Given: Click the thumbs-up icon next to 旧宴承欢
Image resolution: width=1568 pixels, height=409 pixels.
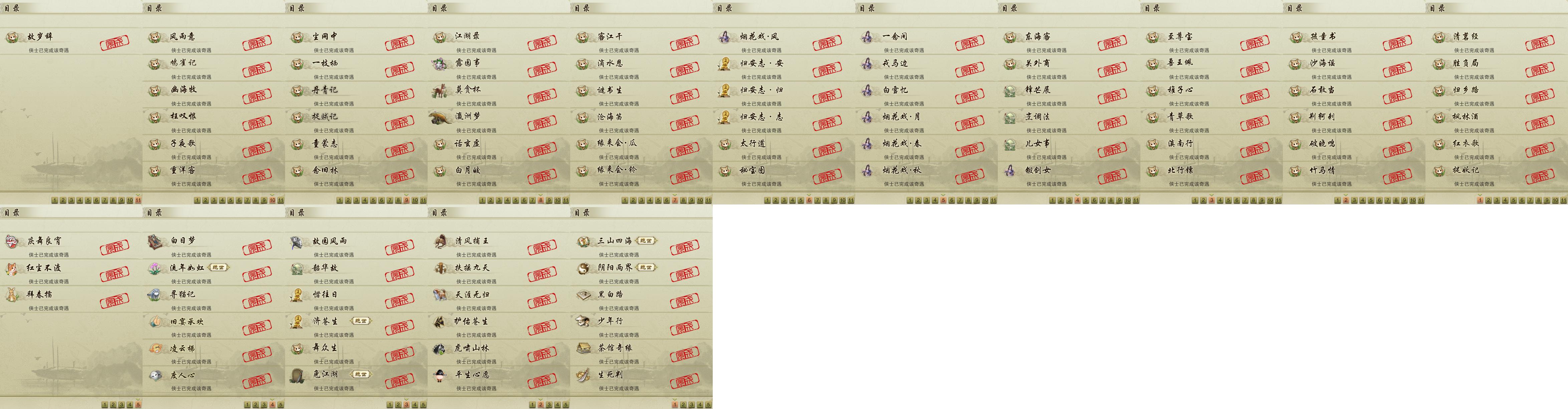Looking at the screenshot, I should (155, 321).
